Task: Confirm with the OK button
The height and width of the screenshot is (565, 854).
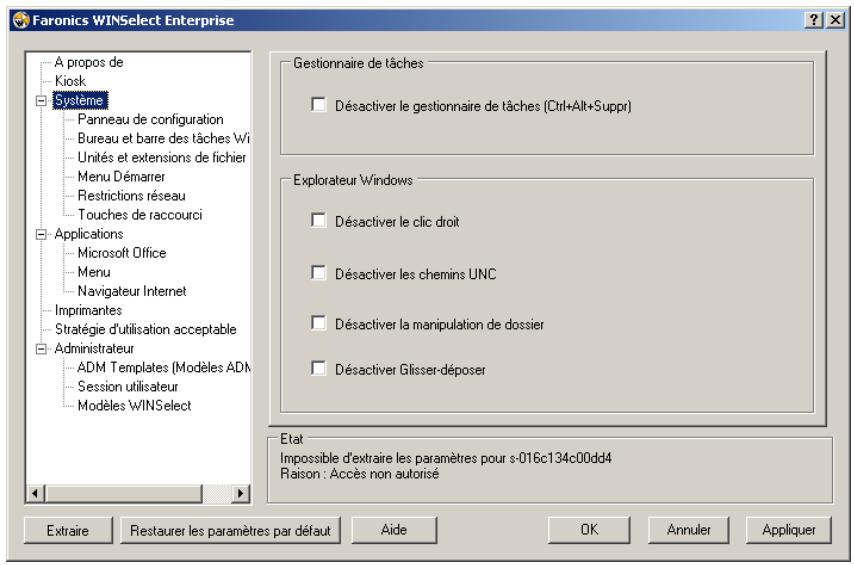Action: pos(589,530)
